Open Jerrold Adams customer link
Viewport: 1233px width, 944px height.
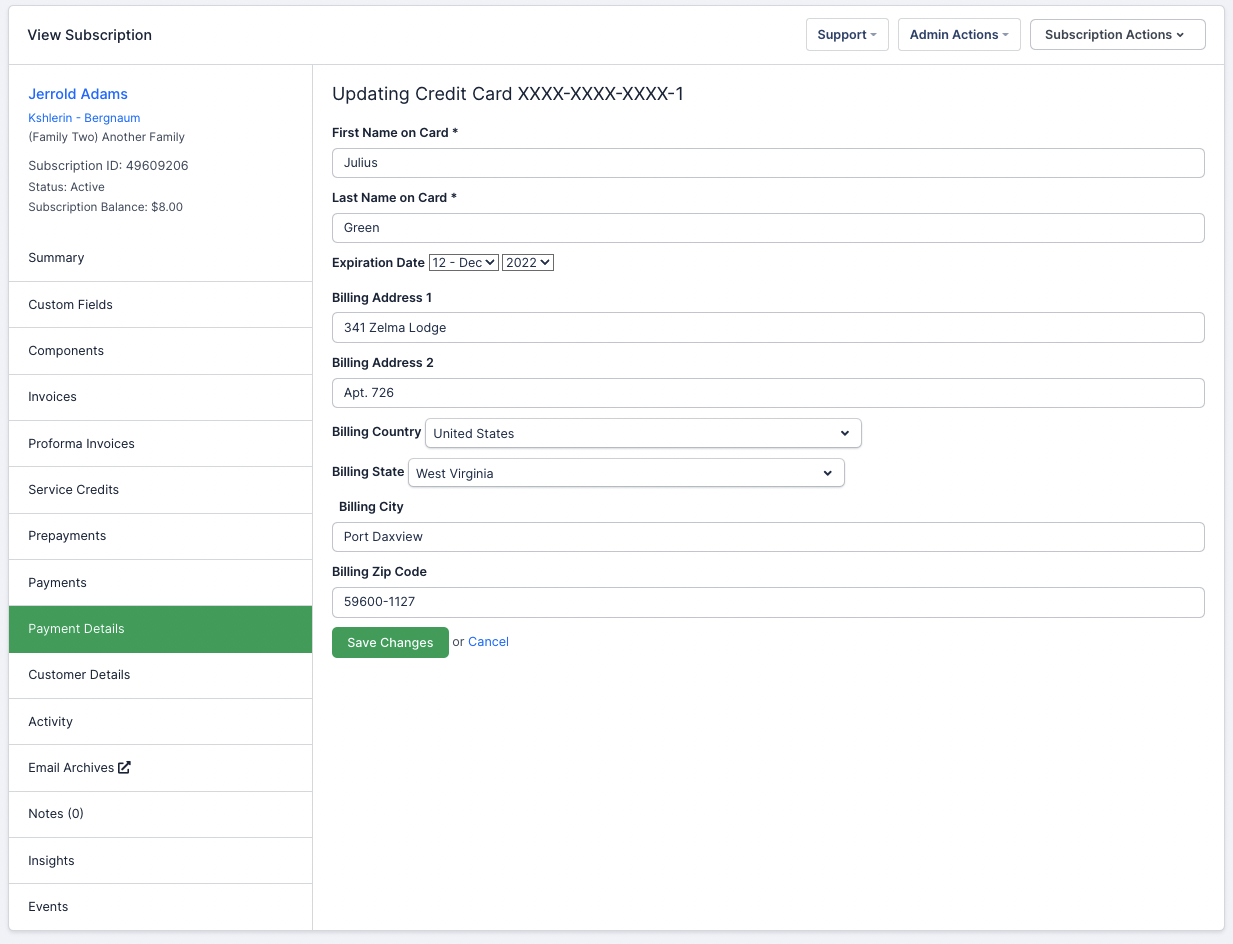(78, 94)
